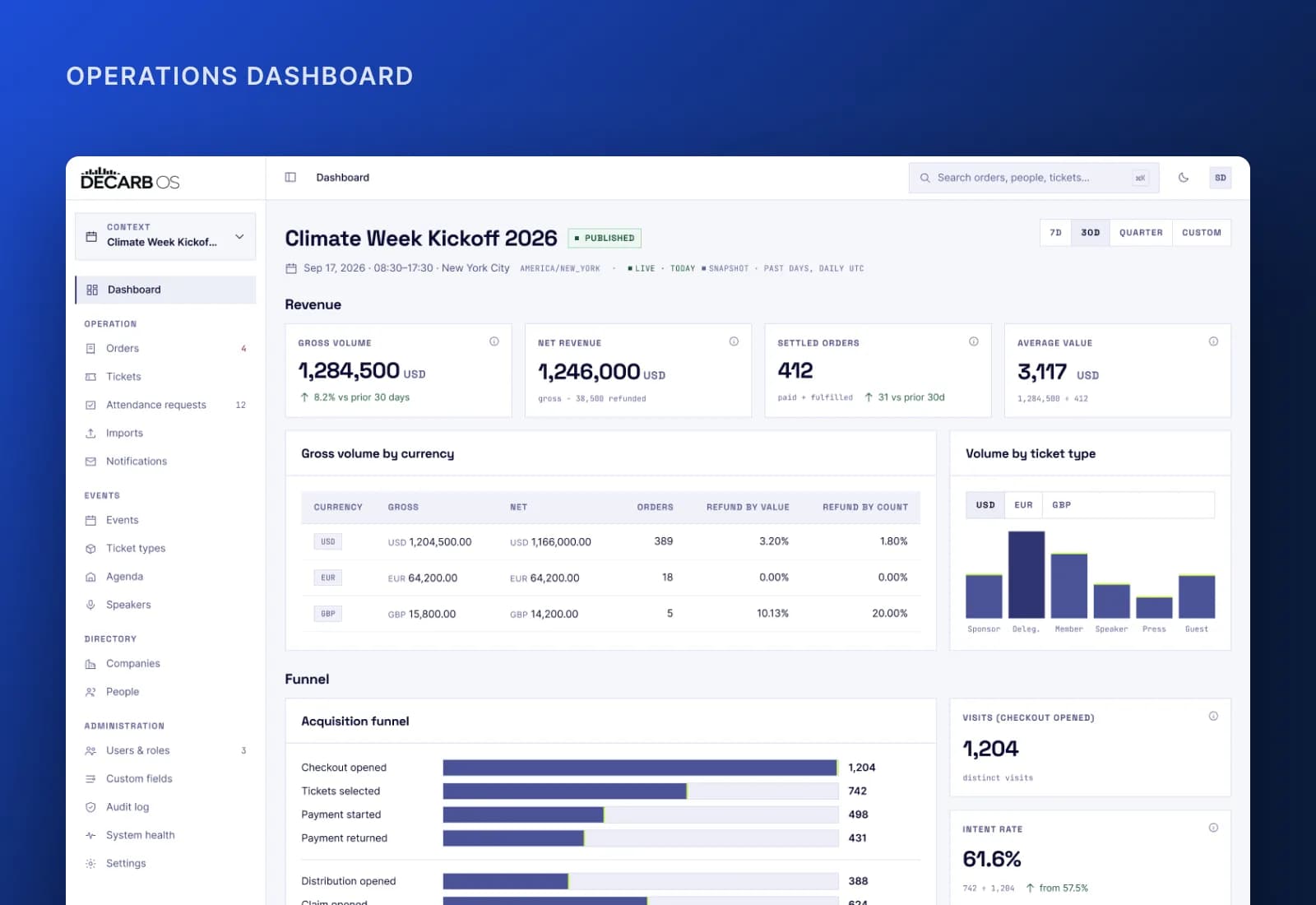Click the Orders sidebar icon
This screenshot has width=1316, height=905.
(x=90, y=349)
